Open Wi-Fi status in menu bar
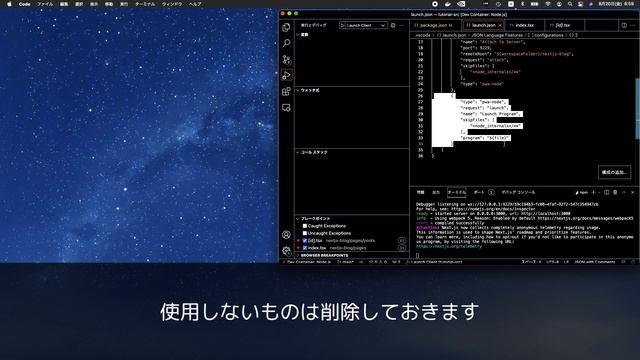The width and height of the screenshot is (640, 360). [x=548, y=4]
